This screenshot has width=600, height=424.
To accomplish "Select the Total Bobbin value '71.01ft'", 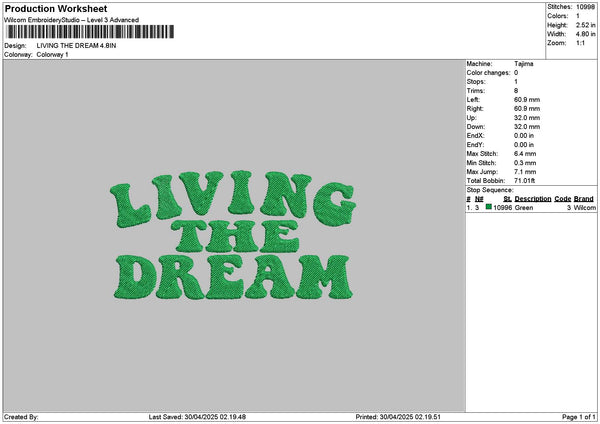I will (524, 181).
